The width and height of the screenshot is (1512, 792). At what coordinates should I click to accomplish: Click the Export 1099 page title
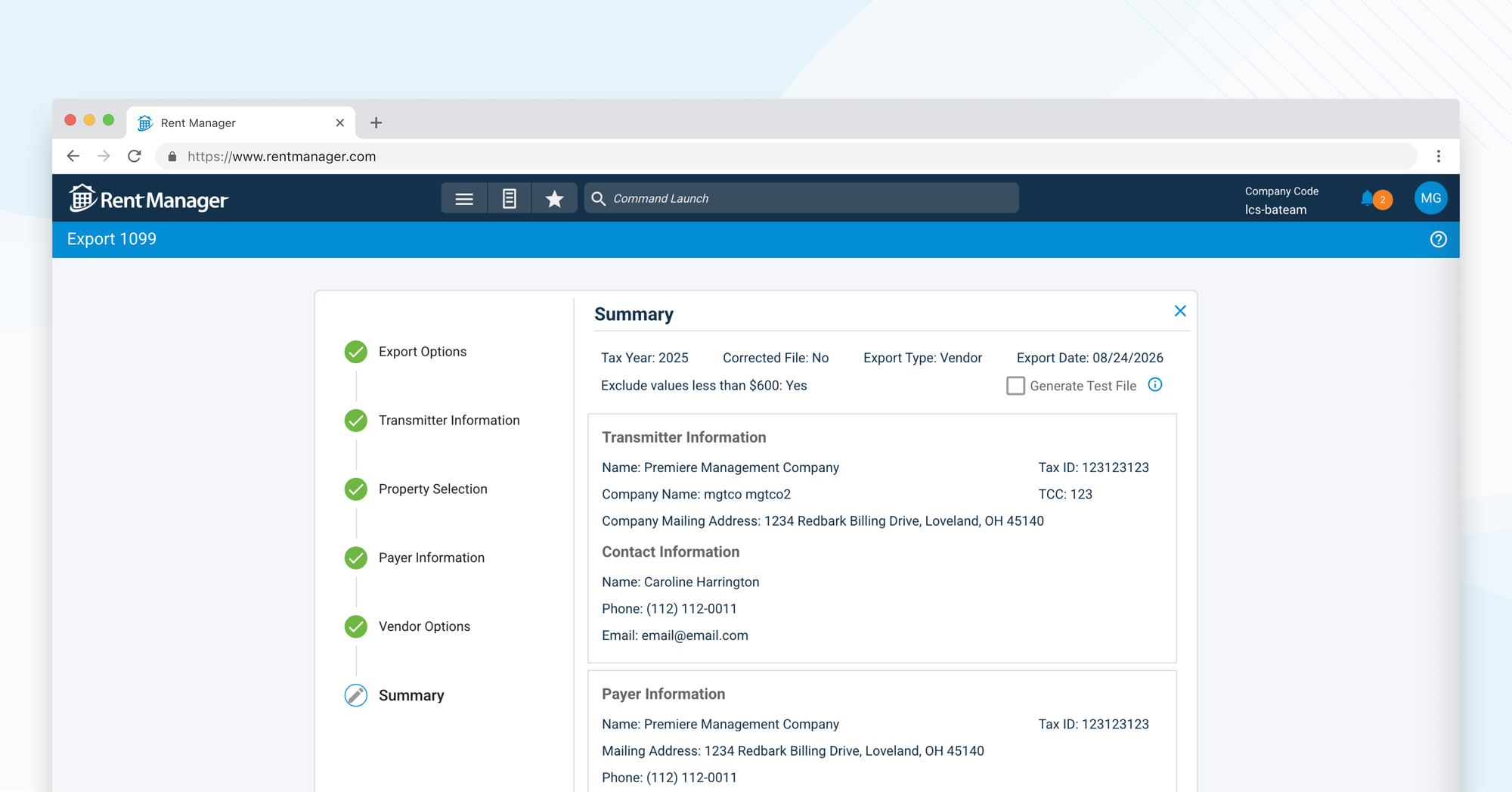click(x=112, y=239)
